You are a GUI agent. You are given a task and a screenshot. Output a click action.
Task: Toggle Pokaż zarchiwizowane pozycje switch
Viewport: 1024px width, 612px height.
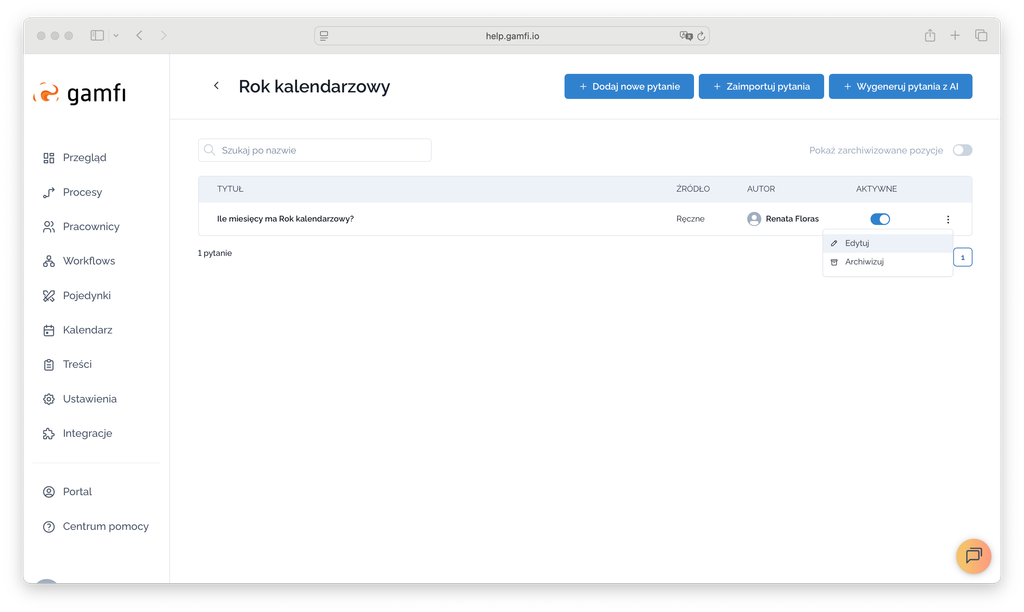961,150
